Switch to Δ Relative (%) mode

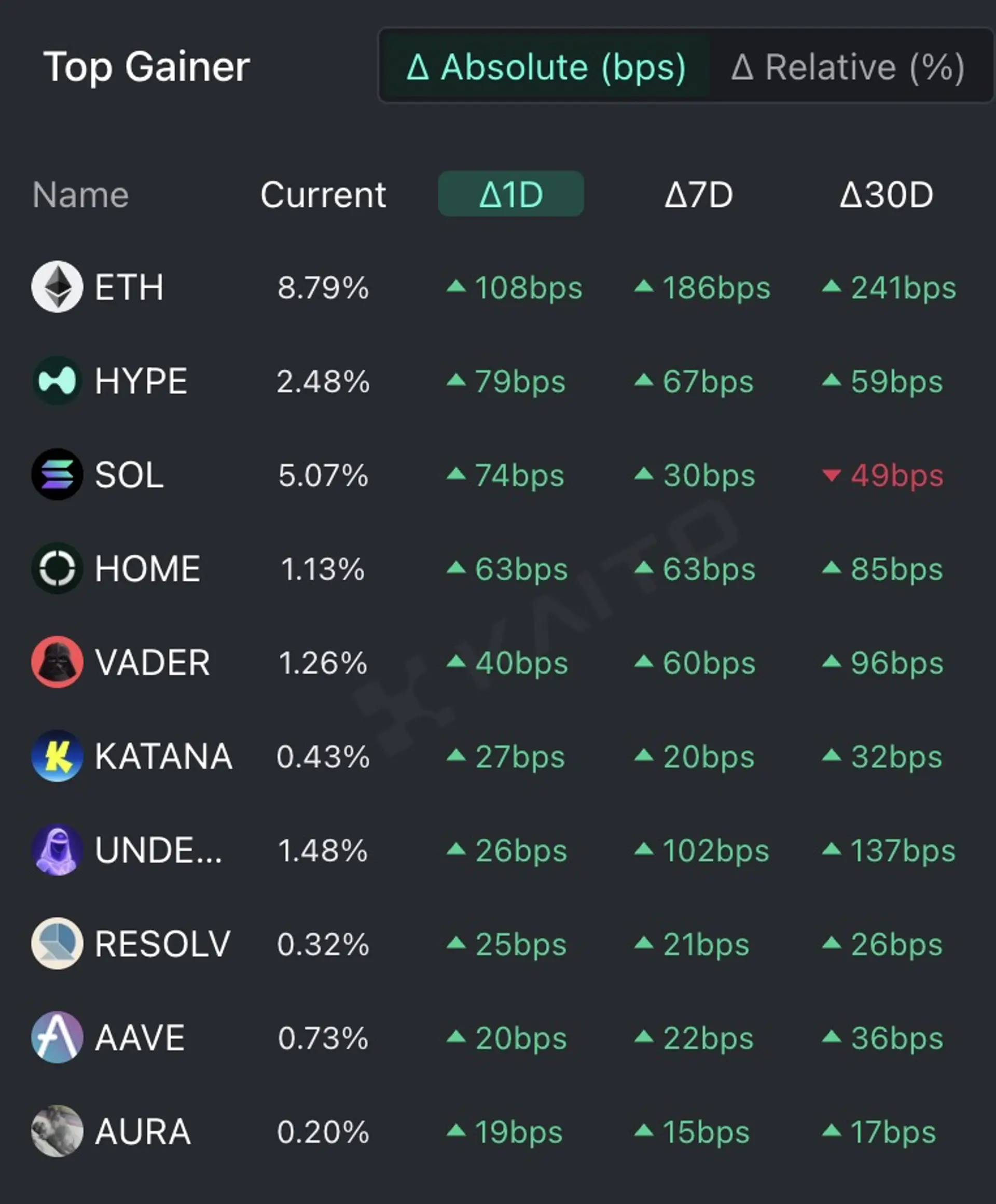coord(848,66)
